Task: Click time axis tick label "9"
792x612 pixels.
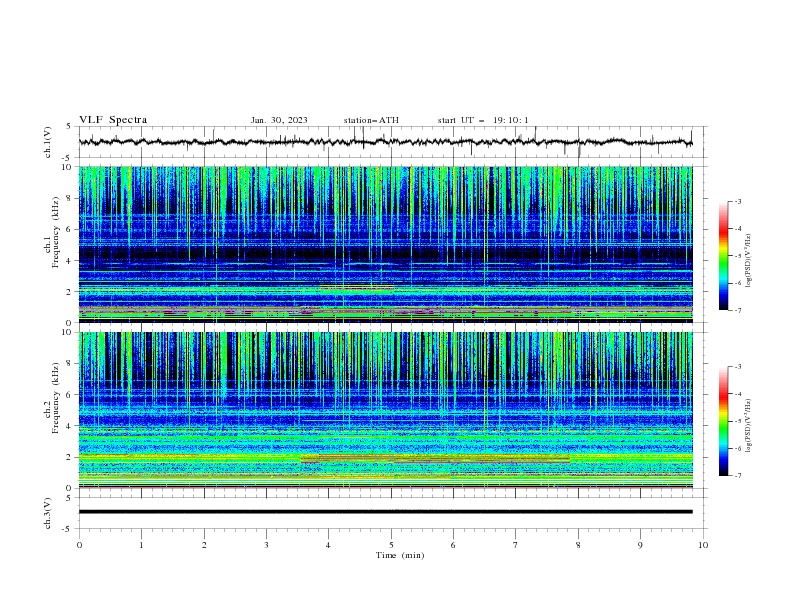Action: click(x=640, y=545)
